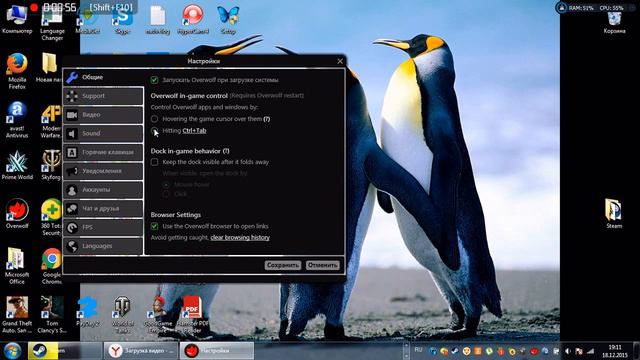The image size is (640, 360).
Task: Select the red HyperCam desktop shortcut
Action: [x=193, y=19]
